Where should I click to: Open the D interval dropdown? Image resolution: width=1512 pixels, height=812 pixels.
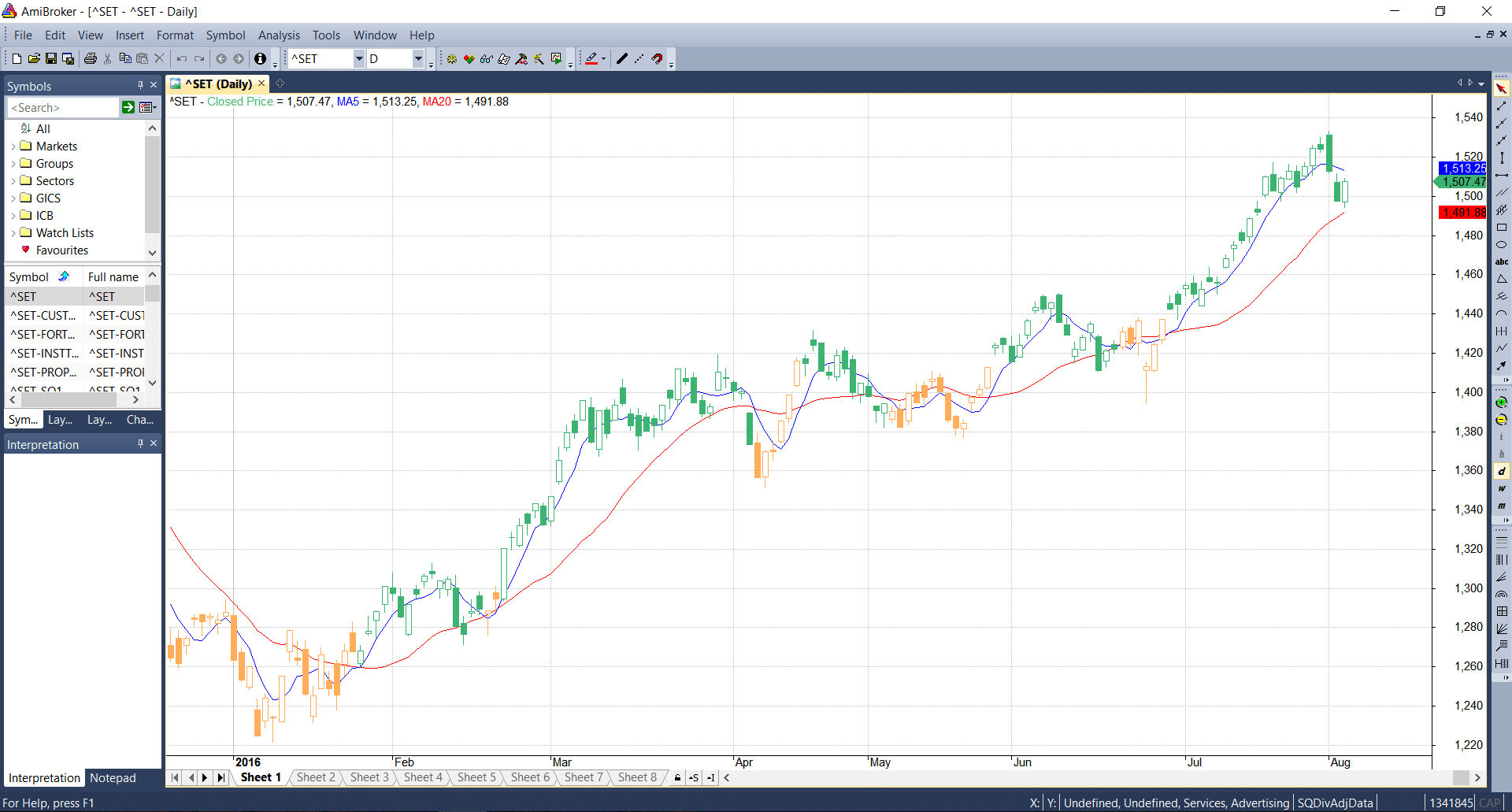418,59
